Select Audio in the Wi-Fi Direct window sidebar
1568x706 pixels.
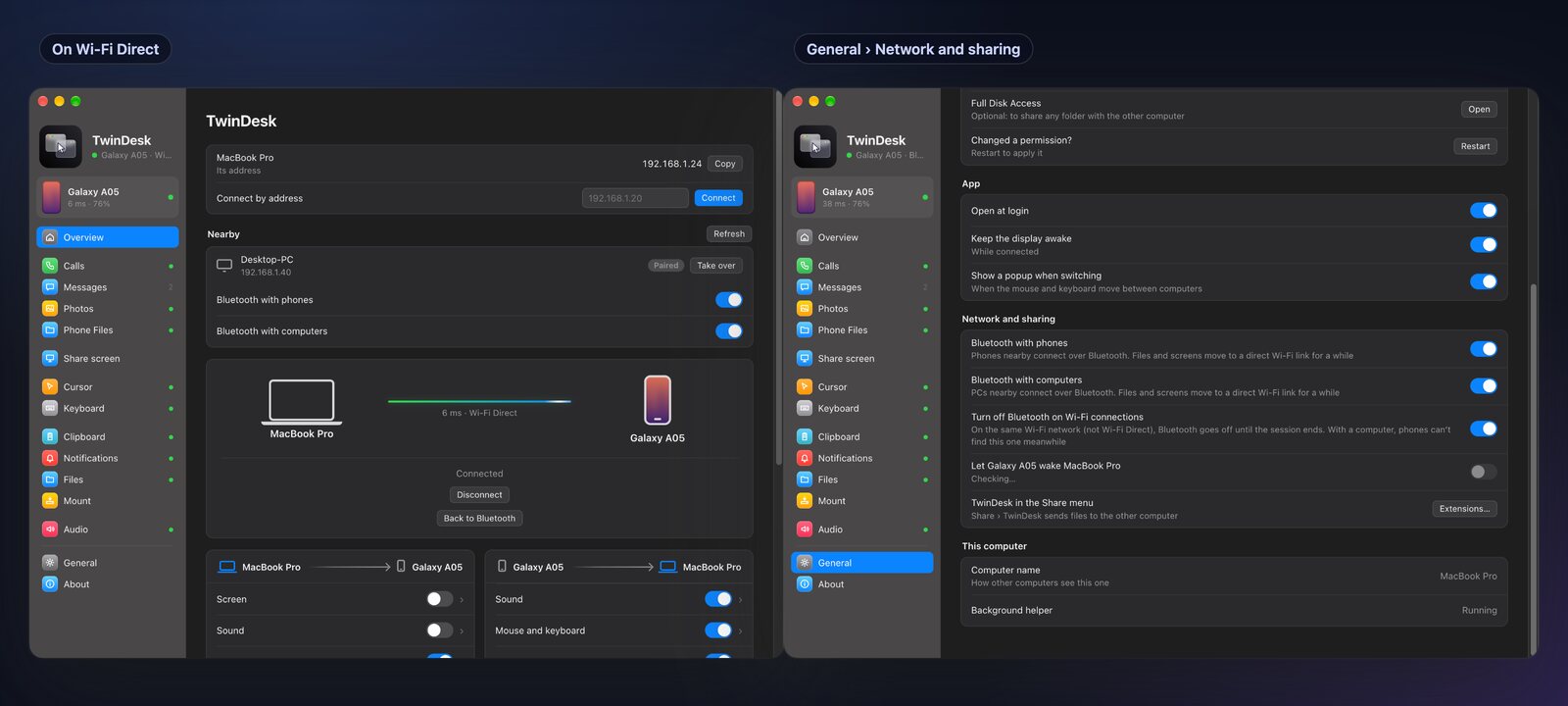(x=108, y=529)
